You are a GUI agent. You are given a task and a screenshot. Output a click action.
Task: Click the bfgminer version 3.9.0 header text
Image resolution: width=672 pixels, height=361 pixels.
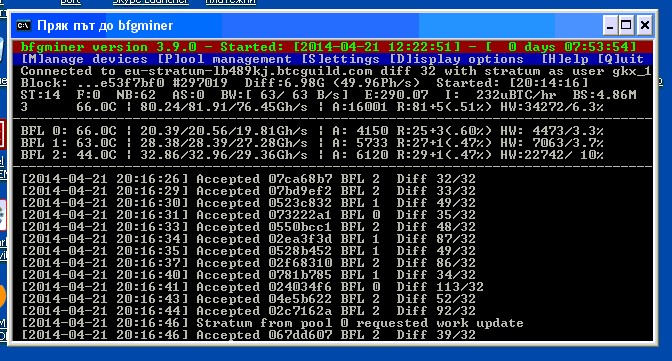click(109, 47)
